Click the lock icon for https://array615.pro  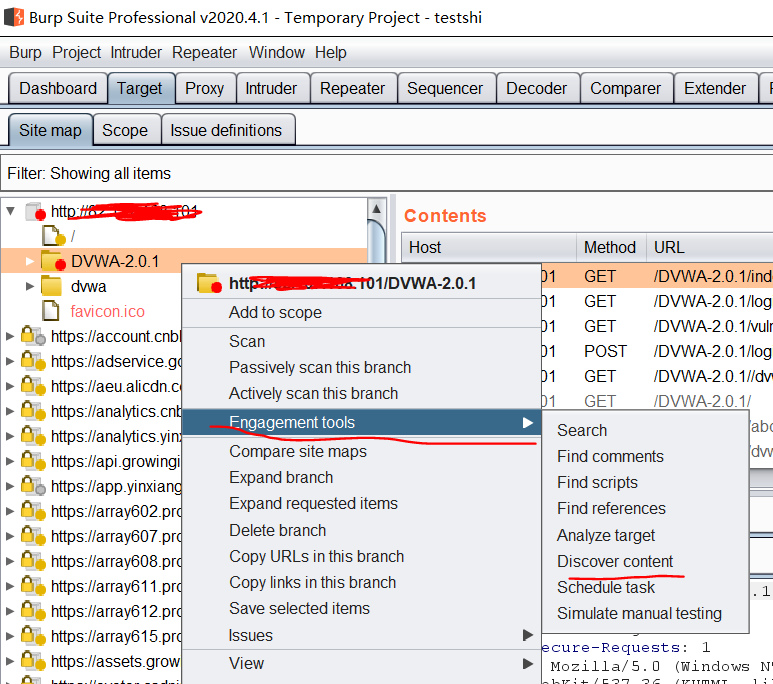[x=33, y=636]
